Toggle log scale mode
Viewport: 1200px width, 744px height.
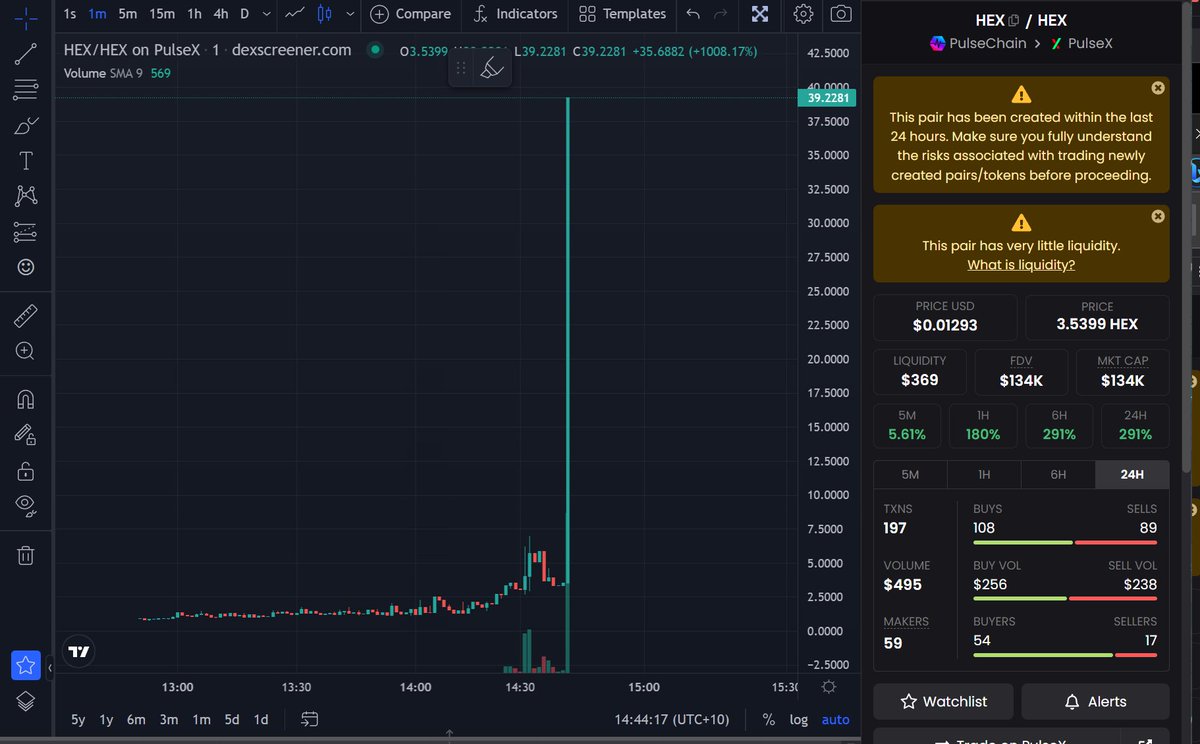pyautogui.click(x=798, y=719)
